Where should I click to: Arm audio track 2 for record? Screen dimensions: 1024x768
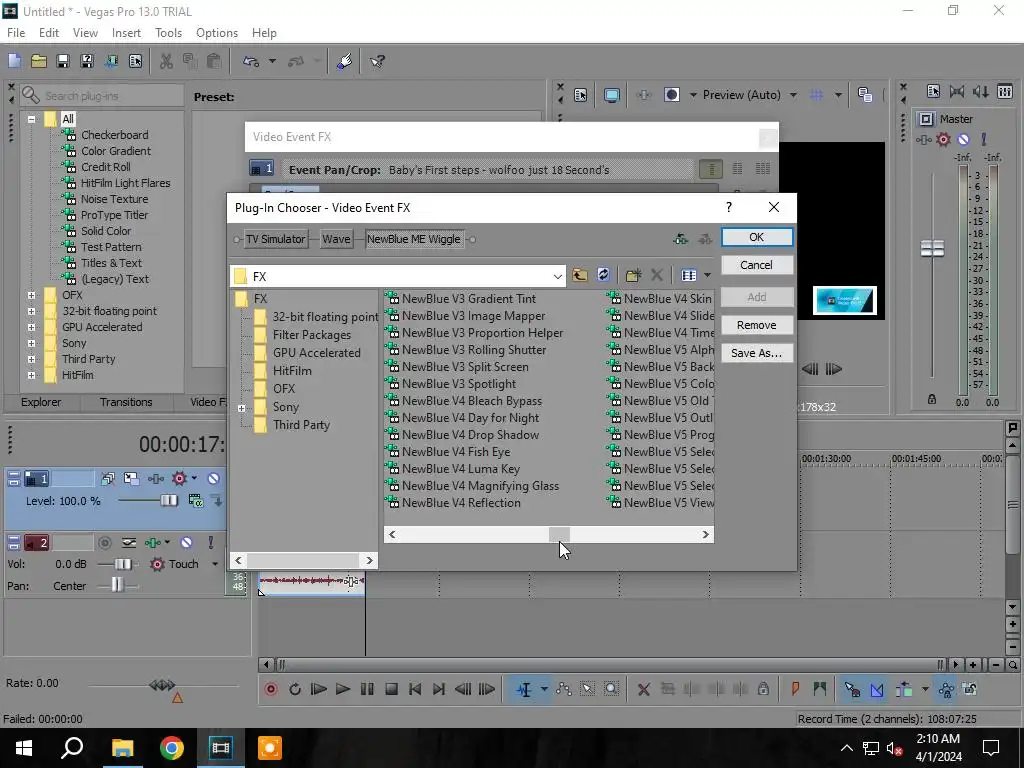(104, 543)
